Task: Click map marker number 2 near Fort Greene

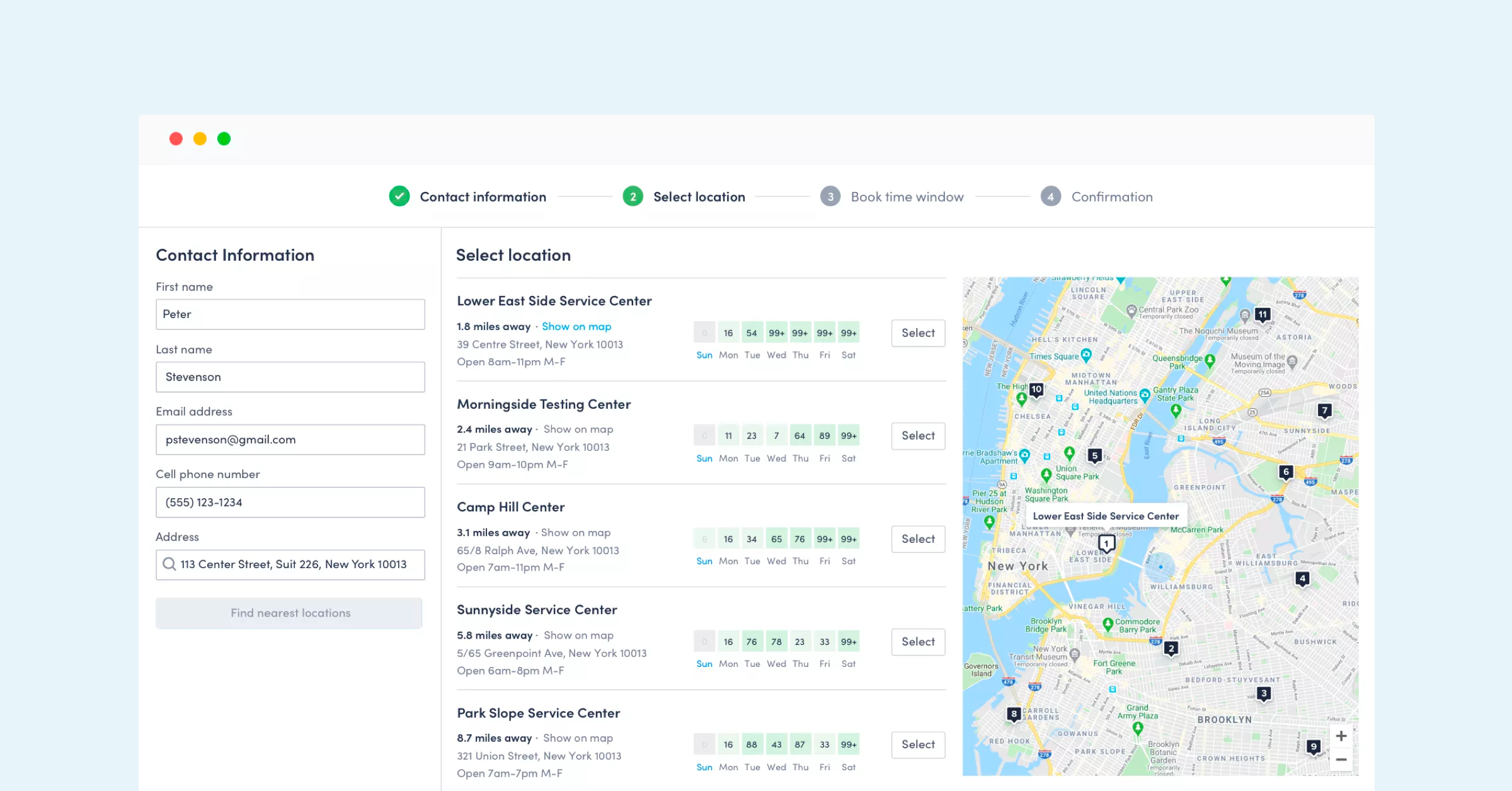Action: [x=1171, y=648]
